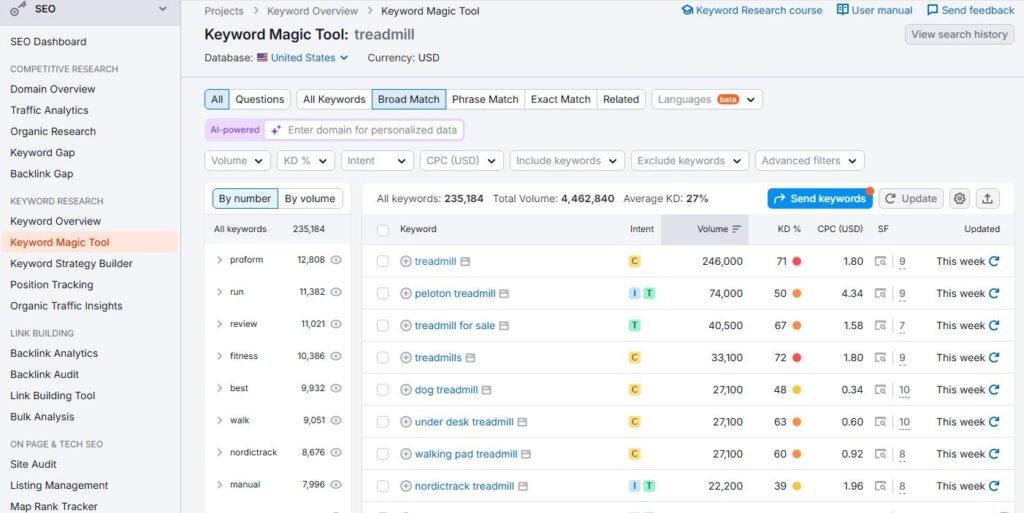Click the KD % column header
This screenshot has height=513, width=1024.
(x=789, y=229)
